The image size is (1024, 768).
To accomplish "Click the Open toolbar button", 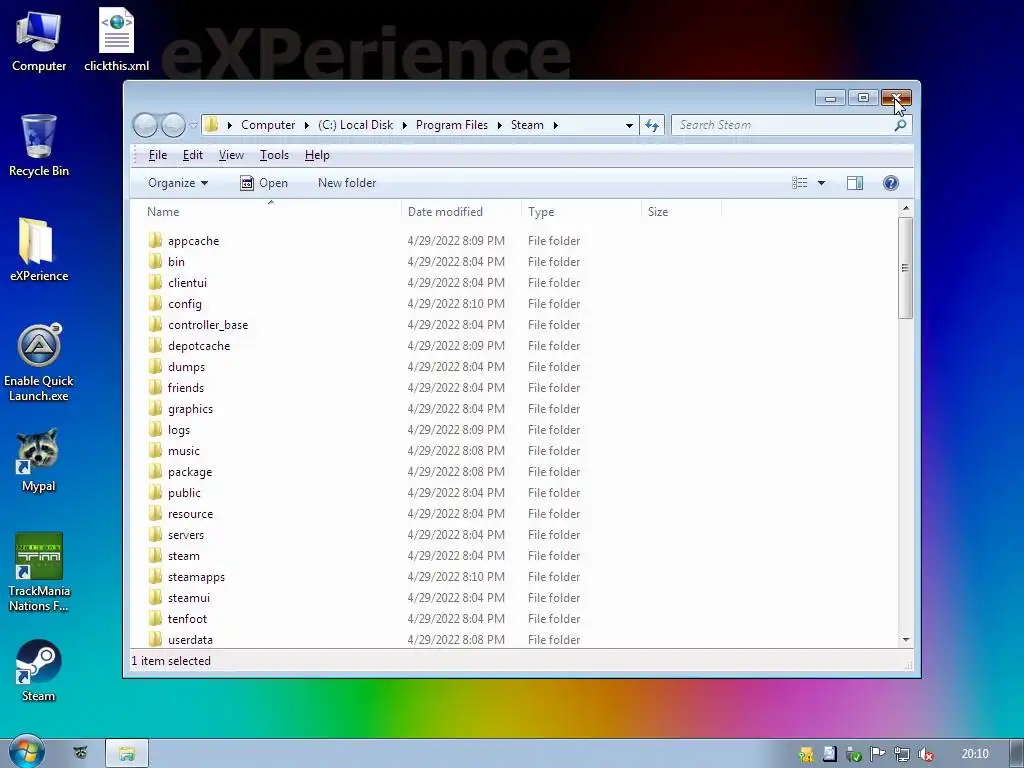I will pos(264,183).
